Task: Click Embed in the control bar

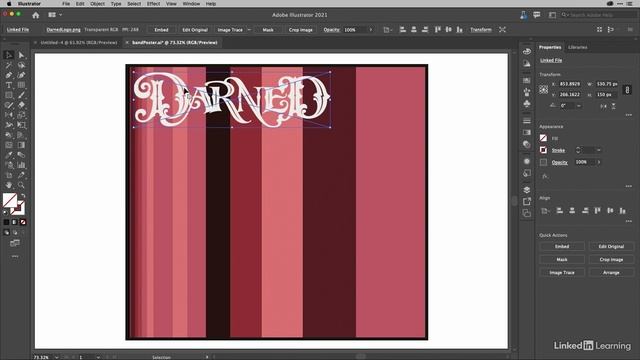Action: click(161, 30)
